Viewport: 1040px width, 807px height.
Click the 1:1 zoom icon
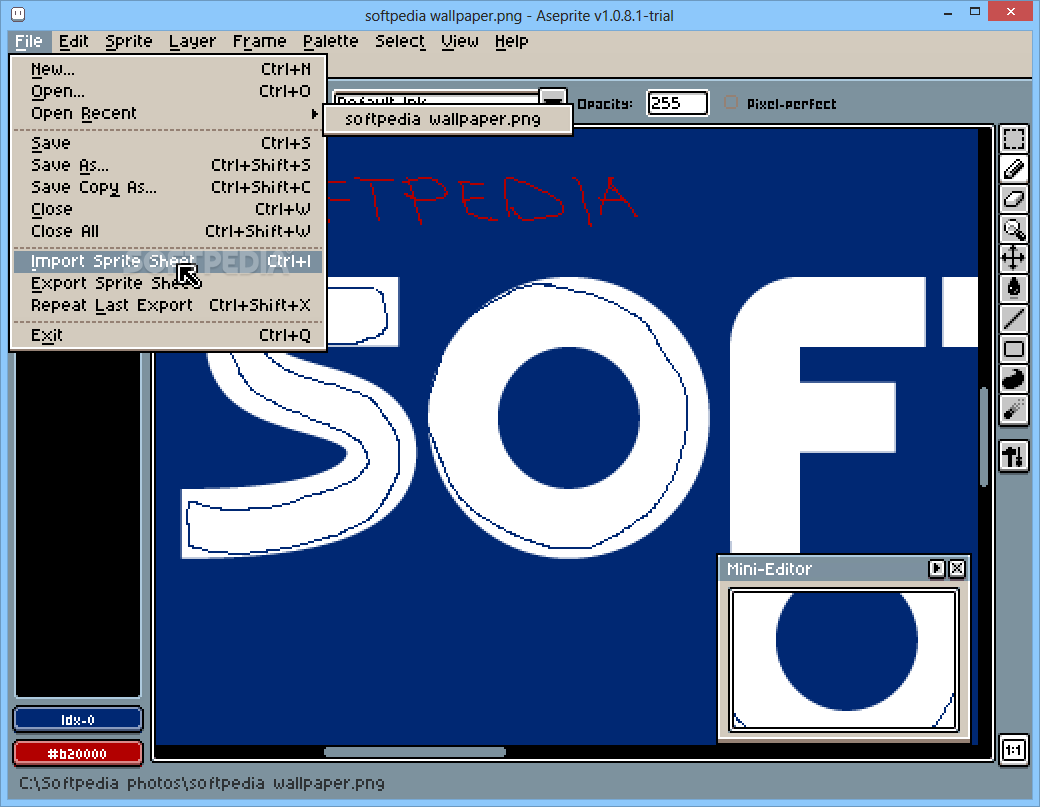[x=1013, y=750]
